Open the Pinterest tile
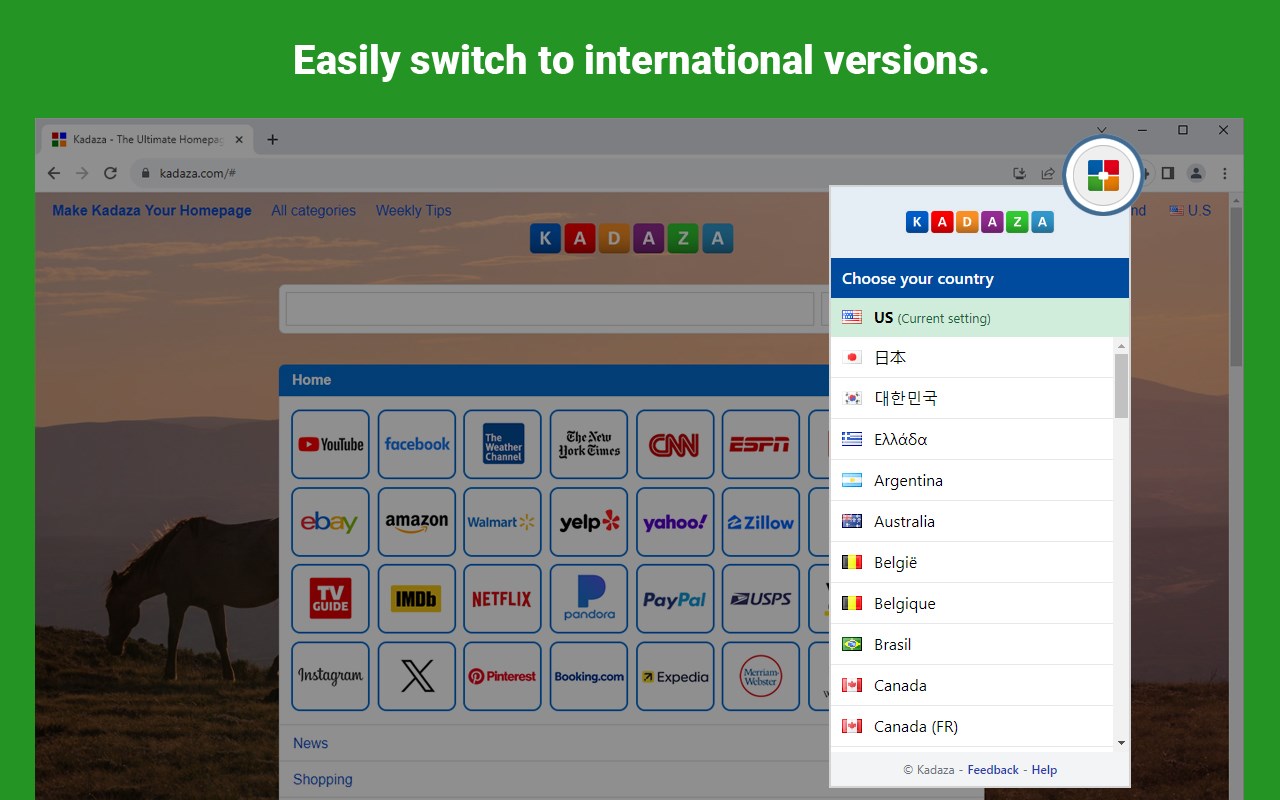 click(502, 676)
